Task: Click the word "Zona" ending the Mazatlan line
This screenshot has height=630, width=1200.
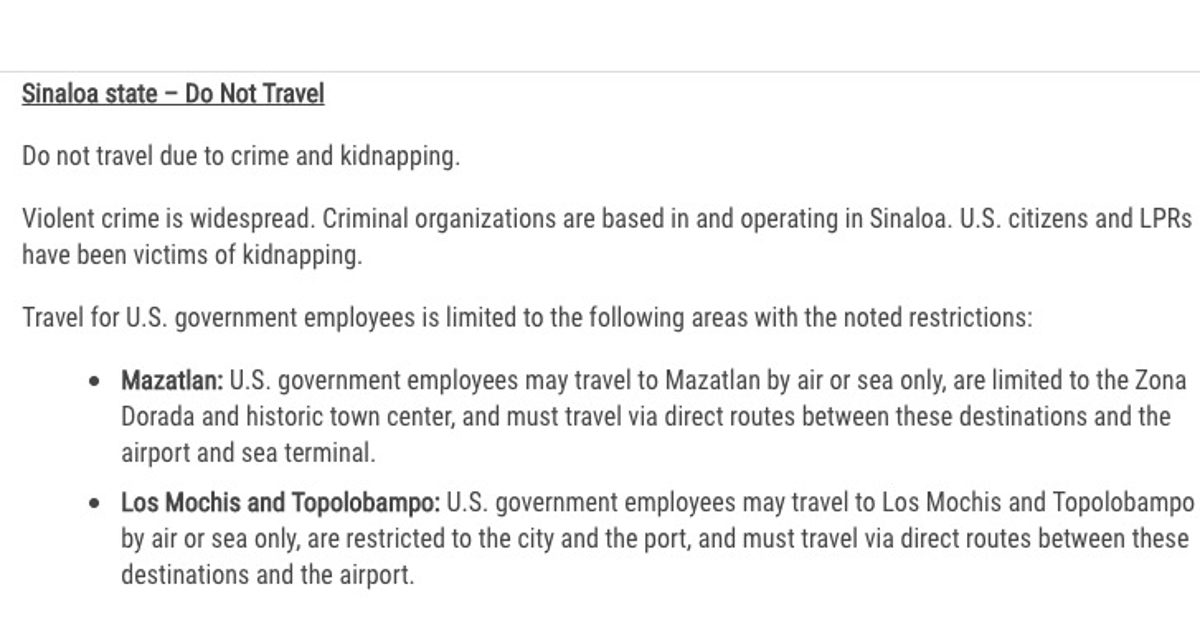Action: coord(1161,381)
